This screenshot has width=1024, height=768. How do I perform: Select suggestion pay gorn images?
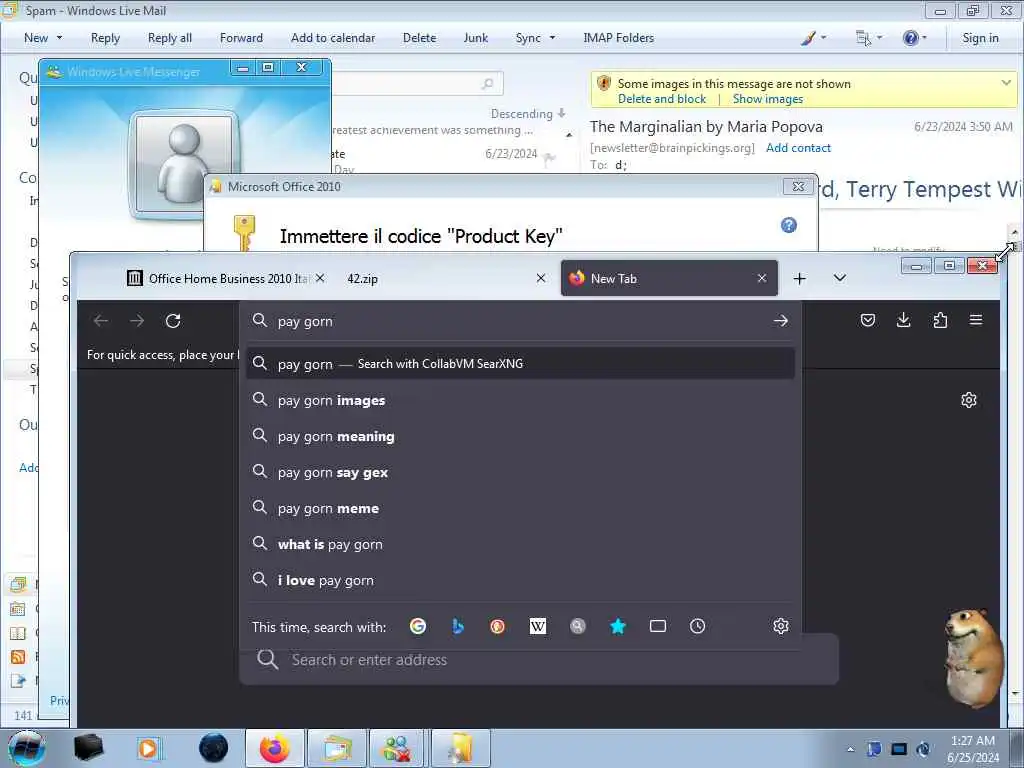(520, 400)
